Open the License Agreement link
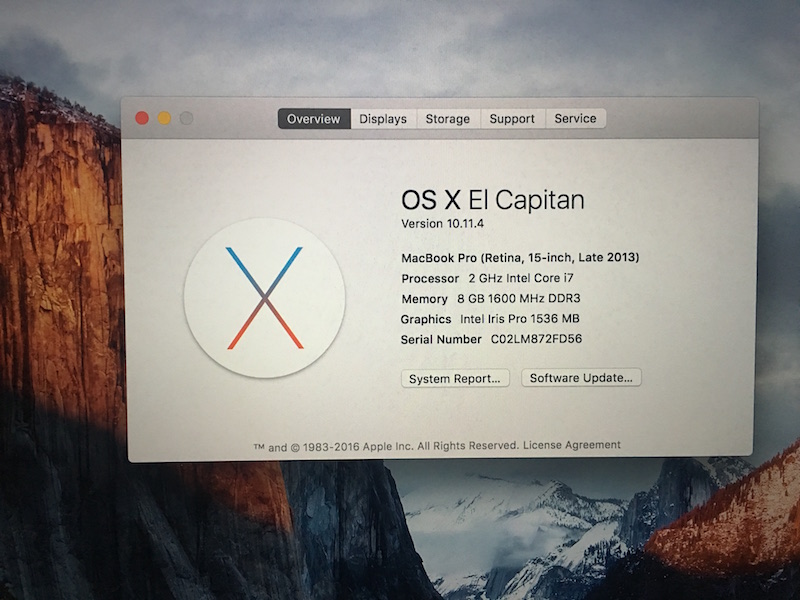The image size is (800, 600). (x=572, y=445)
